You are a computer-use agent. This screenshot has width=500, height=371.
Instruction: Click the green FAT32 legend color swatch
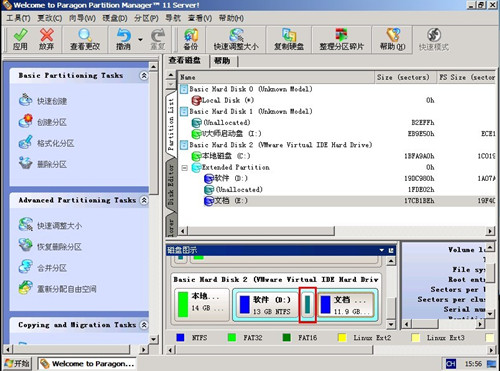click(232, 338)
